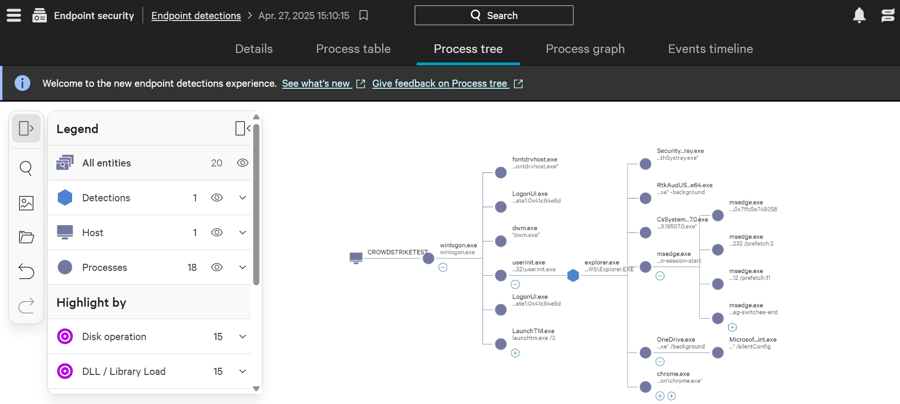Screen dimensions: 900x404
Task: Click the info icon in welcome banner
Action: (x=22, y=83)
